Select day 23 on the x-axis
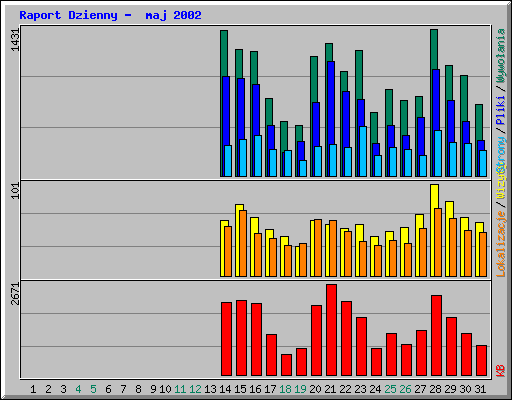This screenshot has height=400, width=512. pyautogui.click(x=360, y=389)
